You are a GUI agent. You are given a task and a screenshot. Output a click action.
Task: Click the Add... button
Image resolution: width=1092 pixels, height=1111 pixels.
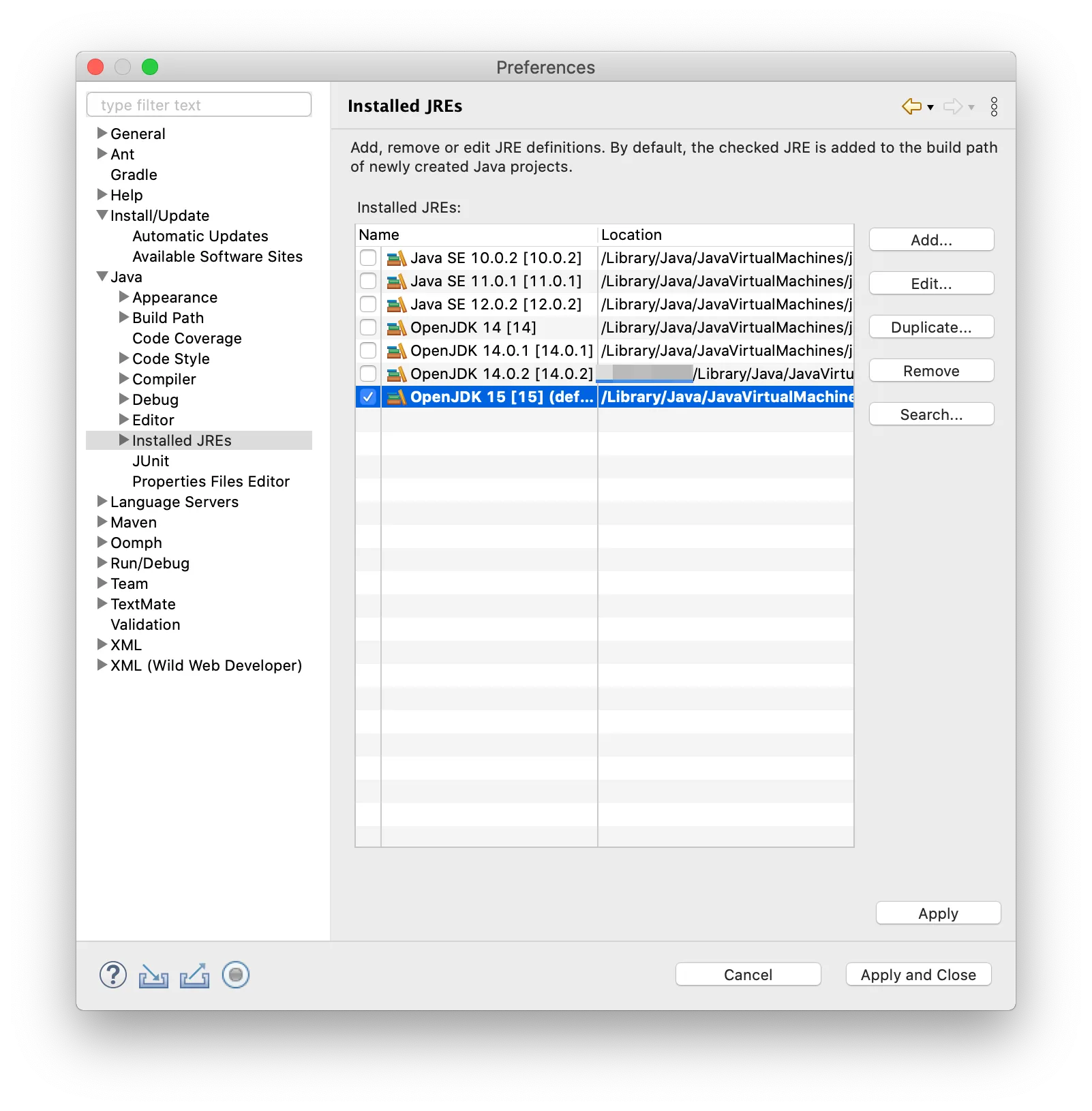(x=931, y=240)
